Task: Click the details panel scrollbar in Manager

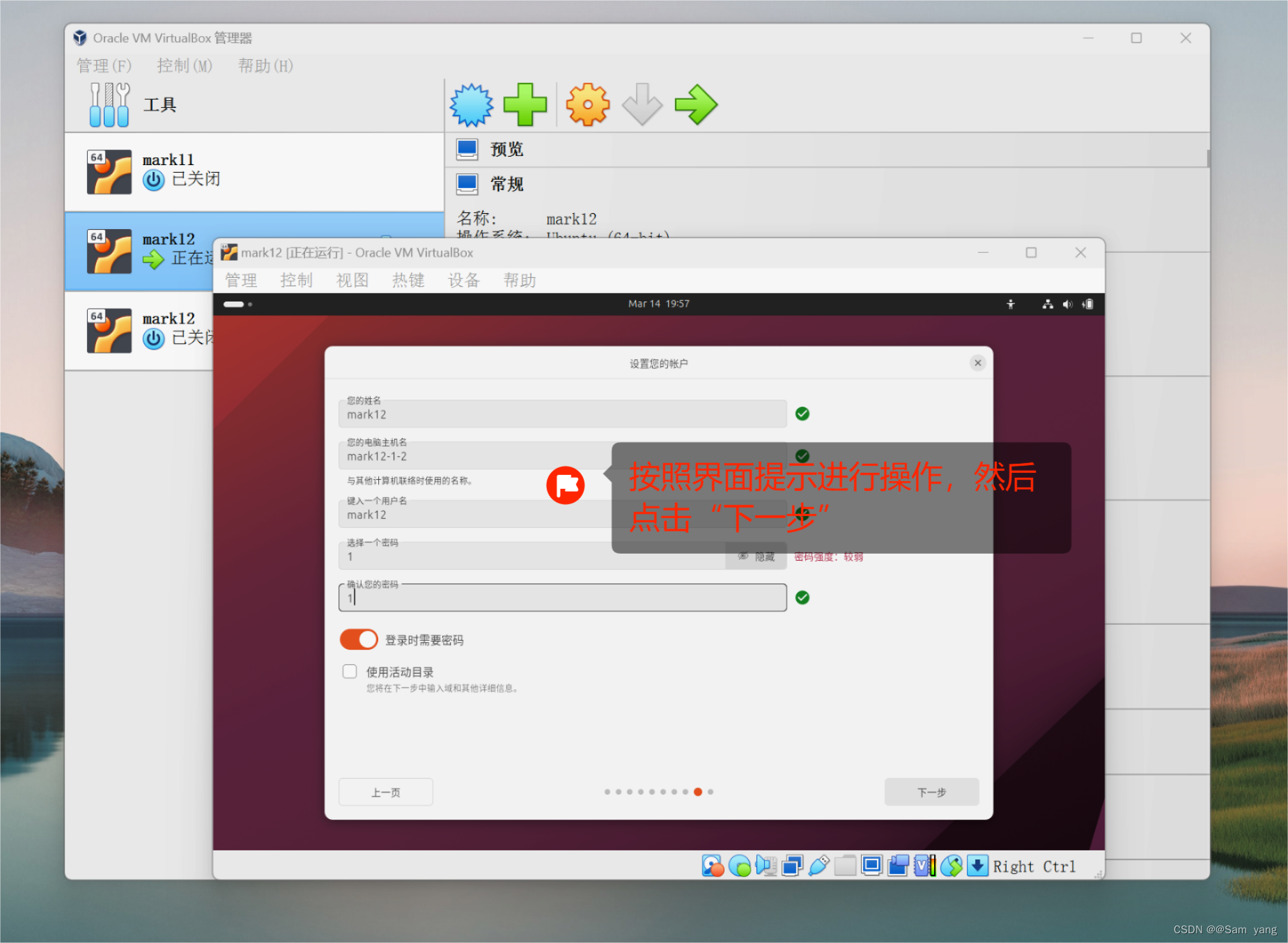Action: pos(1208,158)
